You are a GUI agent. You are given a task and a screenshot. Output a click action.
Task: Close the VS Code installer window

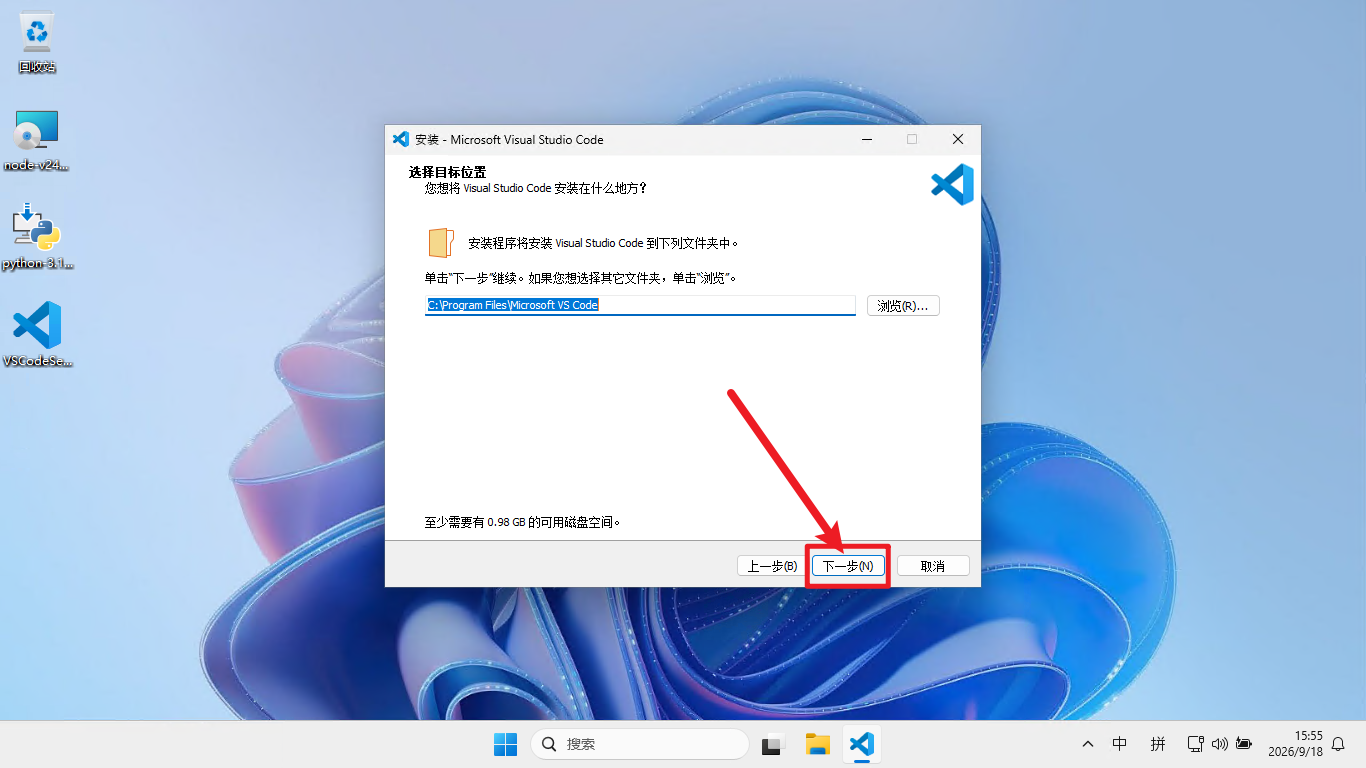(958, 139)
